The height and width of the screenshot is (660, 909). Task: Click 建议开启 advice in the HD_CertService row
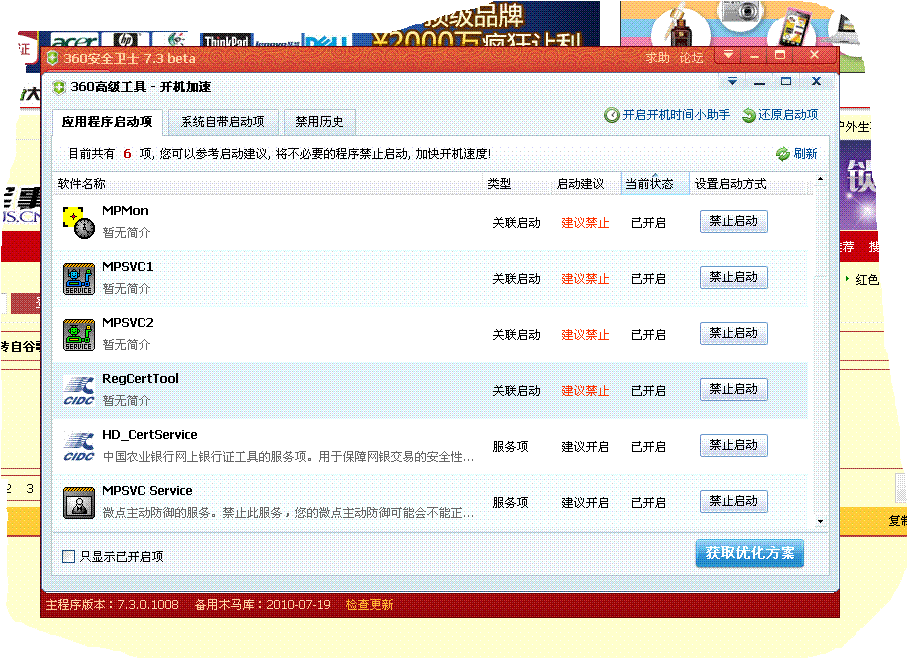pyautogui.click(x=585, y=447)
